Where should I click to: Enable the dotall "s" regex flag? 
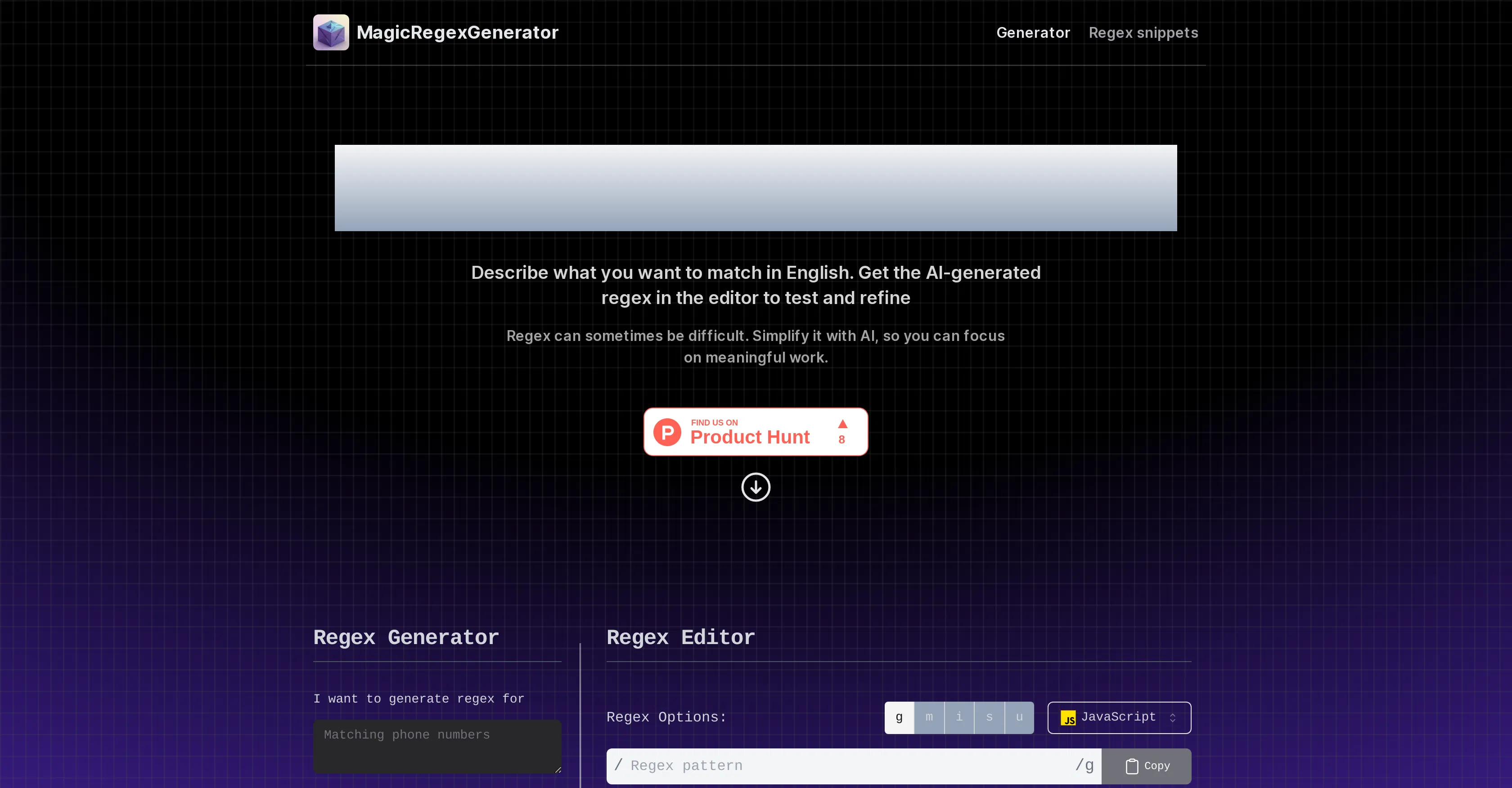click(x=989, y=717)
